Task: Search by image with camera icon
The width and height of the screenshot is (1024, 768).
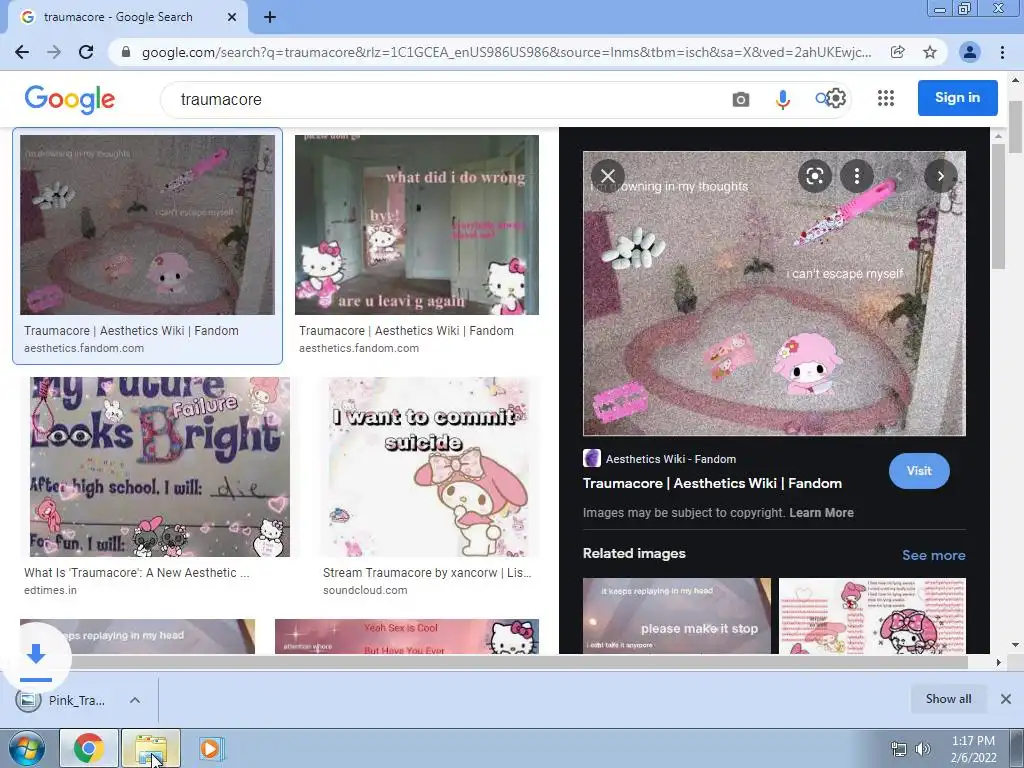Action: point(741,99)
